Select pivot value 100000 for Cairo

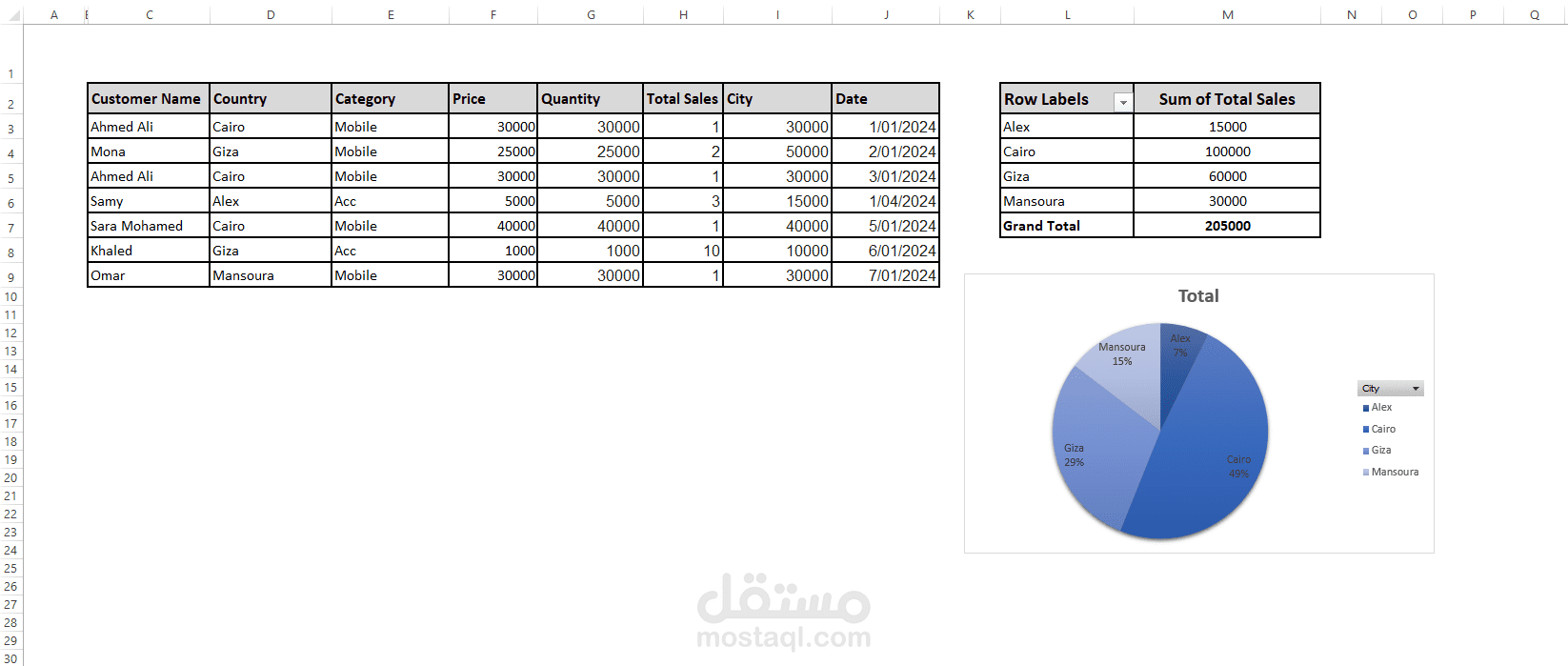(1227, 151)
